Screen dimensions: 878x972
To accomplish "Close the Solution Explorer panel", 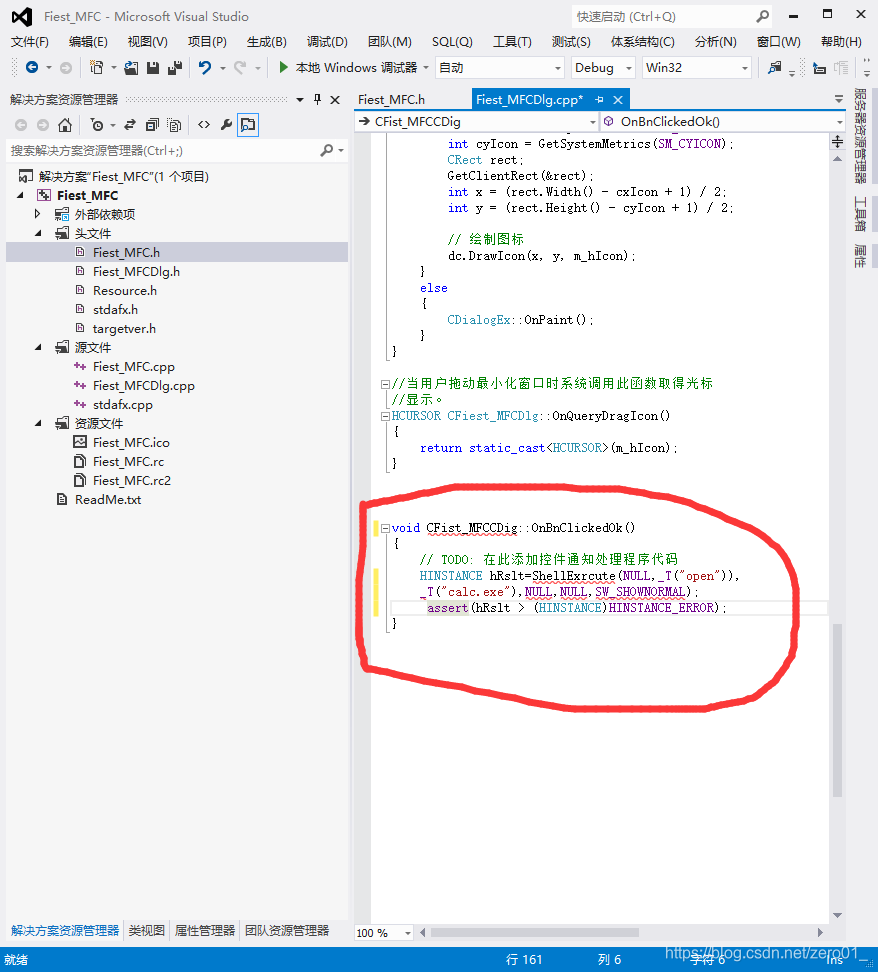I will [335, 99].
